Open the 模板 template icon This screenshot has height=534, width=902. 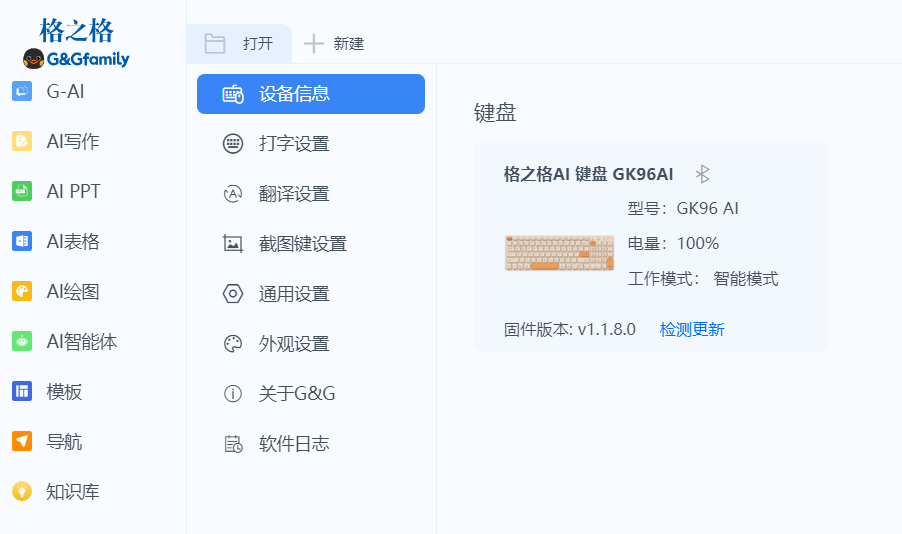pyautogui.click(x=22, y=391)
